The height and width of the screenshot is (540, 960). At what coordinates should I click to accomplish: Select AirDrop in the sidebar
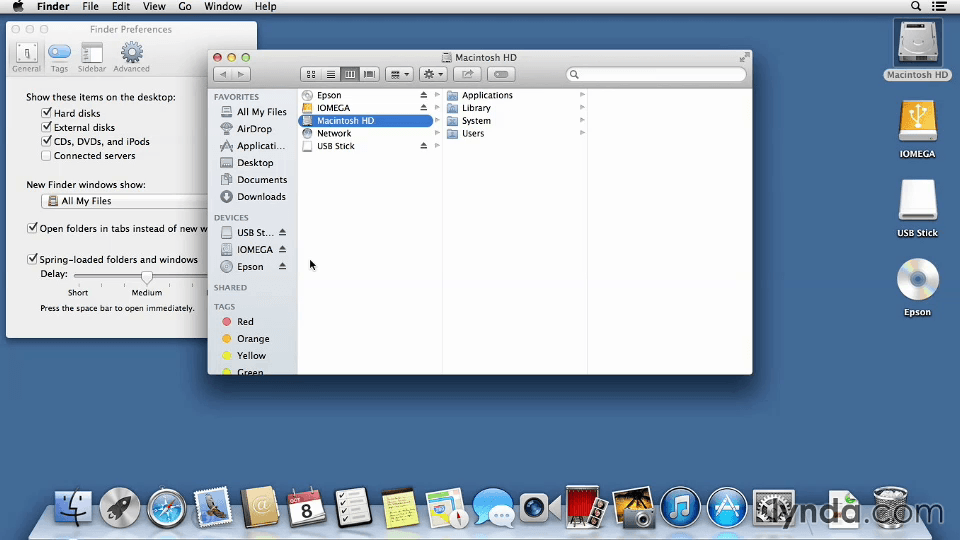point(246,129)
